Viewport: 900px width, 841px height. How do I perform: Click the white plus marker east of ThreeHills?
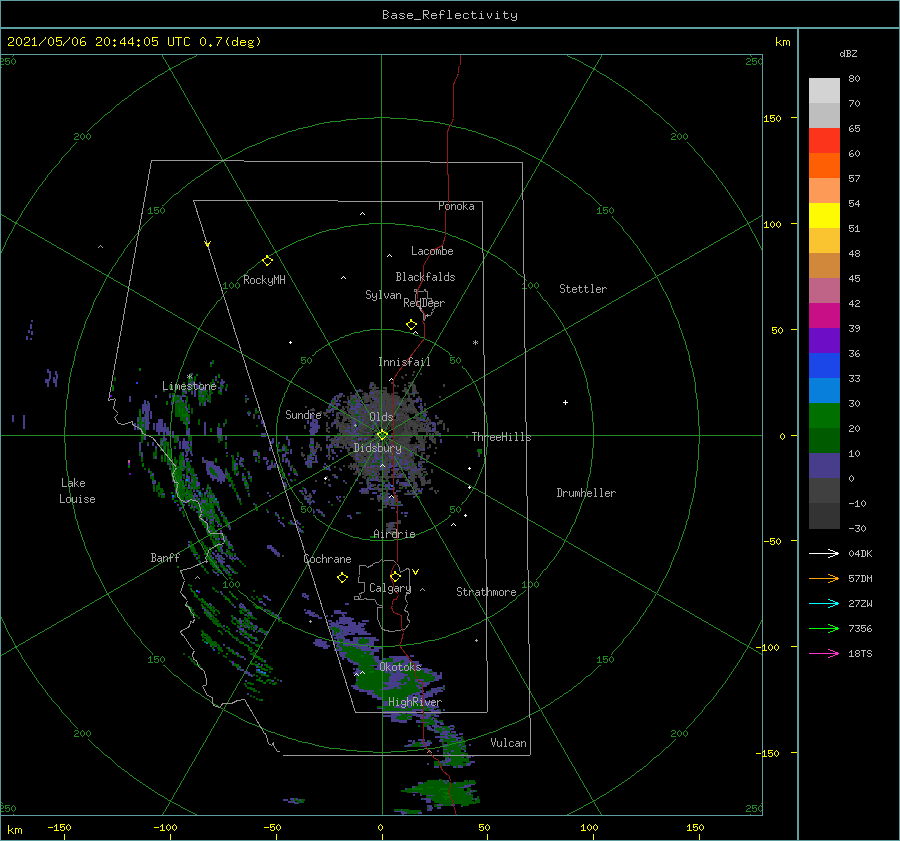(565, 402)
